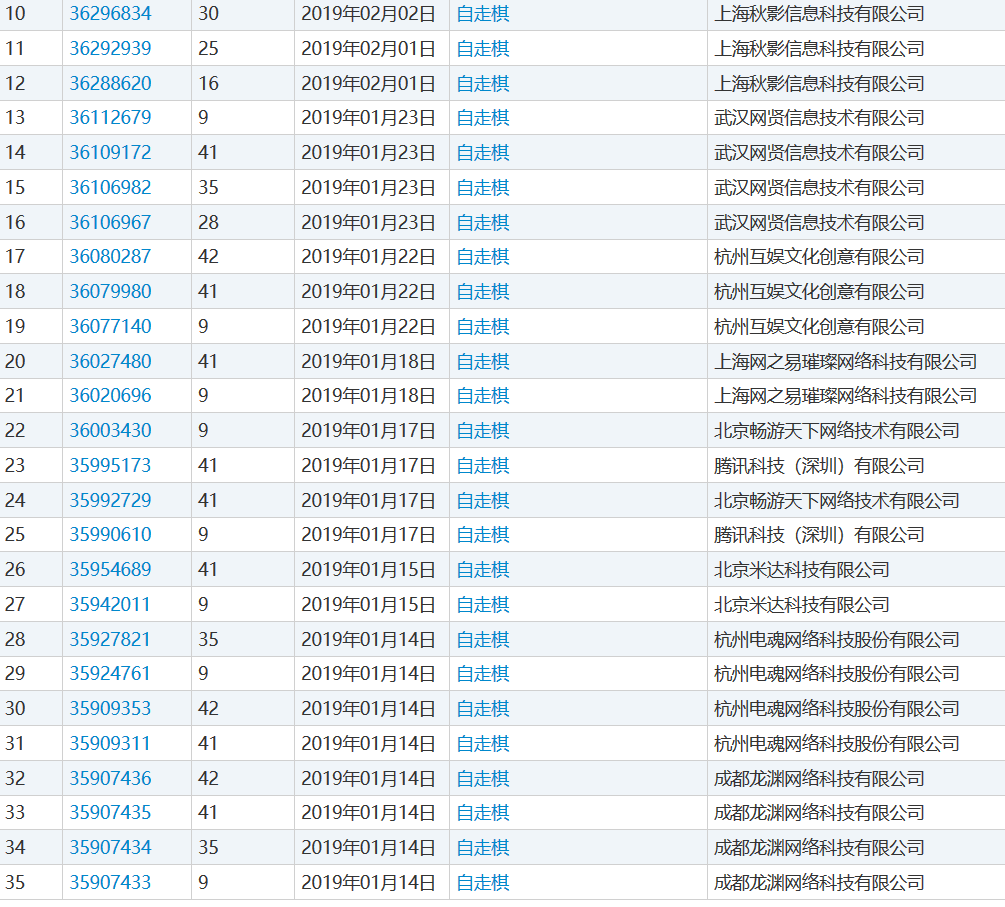Select date 2019年01月15日 in row 26
The width and height of the screenshot is (1005, 907).
(369, 569)
